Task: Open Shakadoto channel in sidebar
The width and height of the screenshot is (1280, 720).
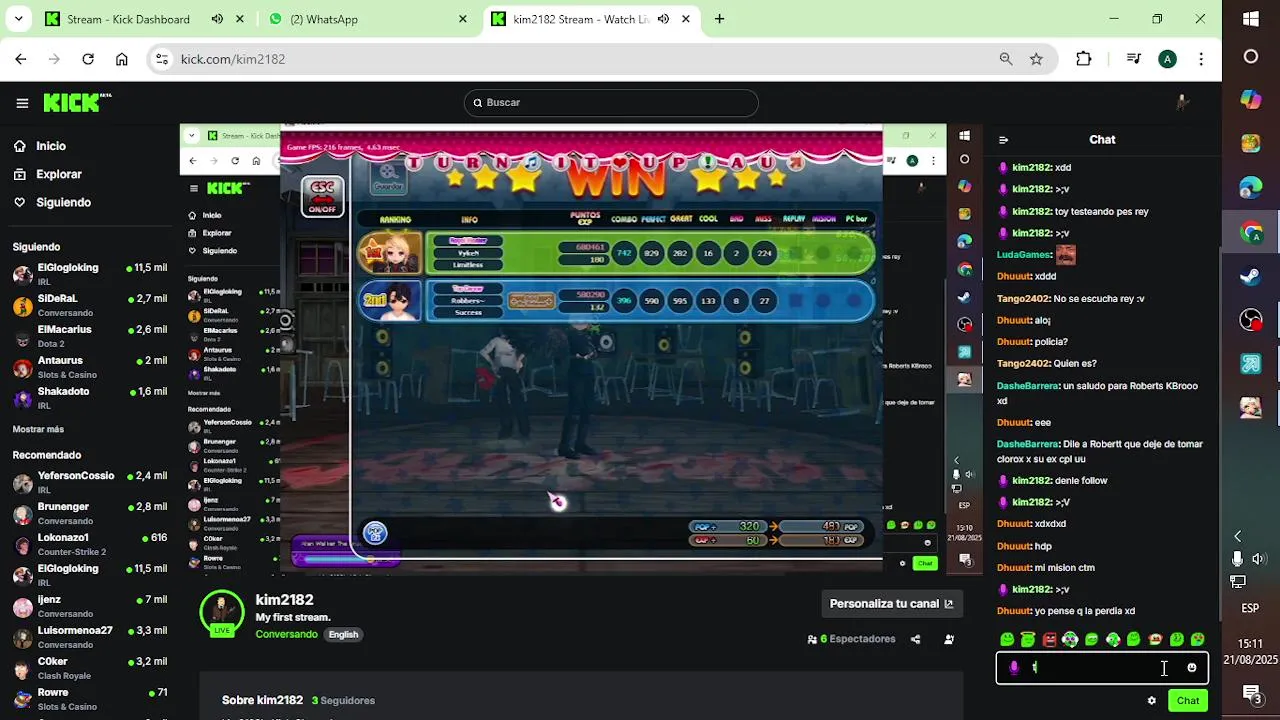Action: tap(90, 398)
